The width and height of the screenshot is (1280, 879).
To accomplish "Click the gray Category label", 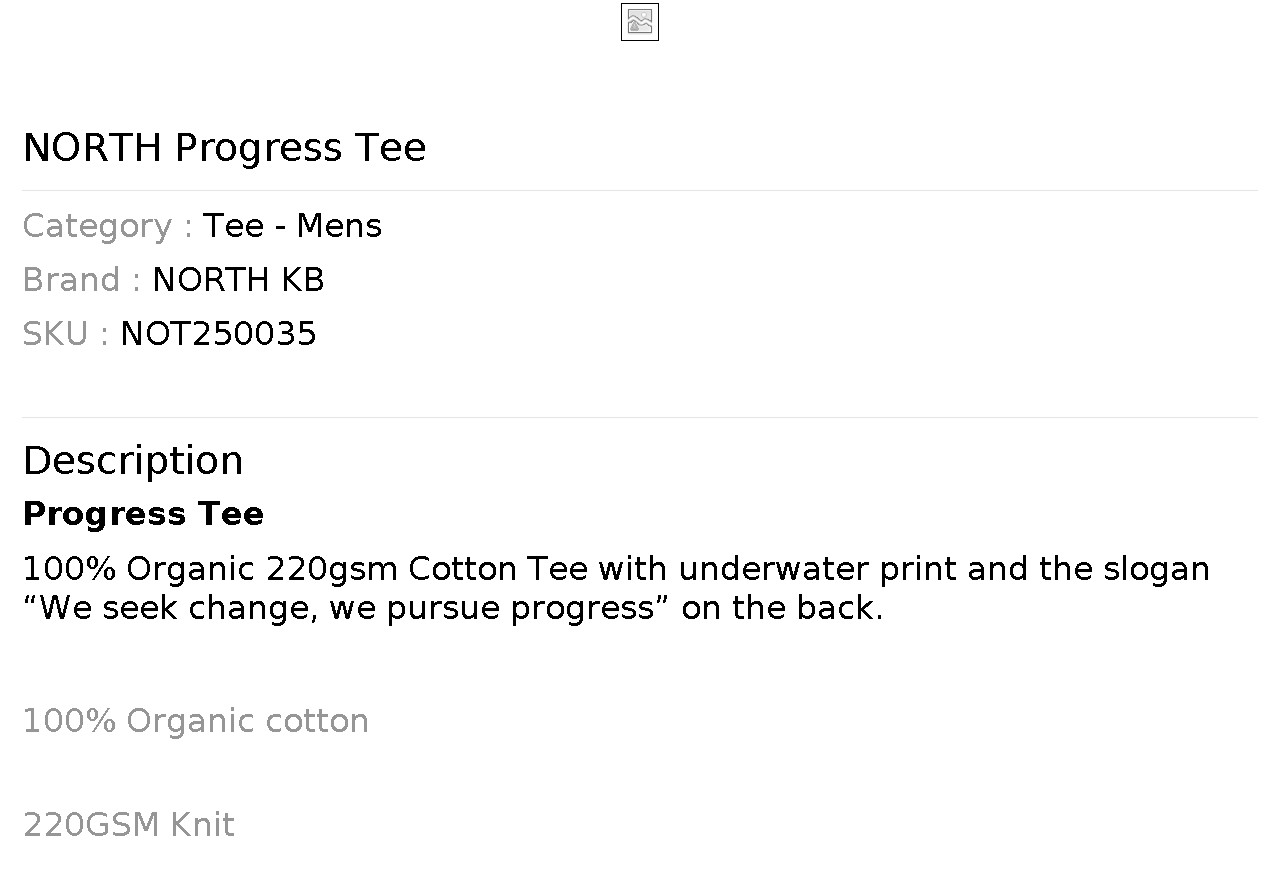I will coord(107,226).
